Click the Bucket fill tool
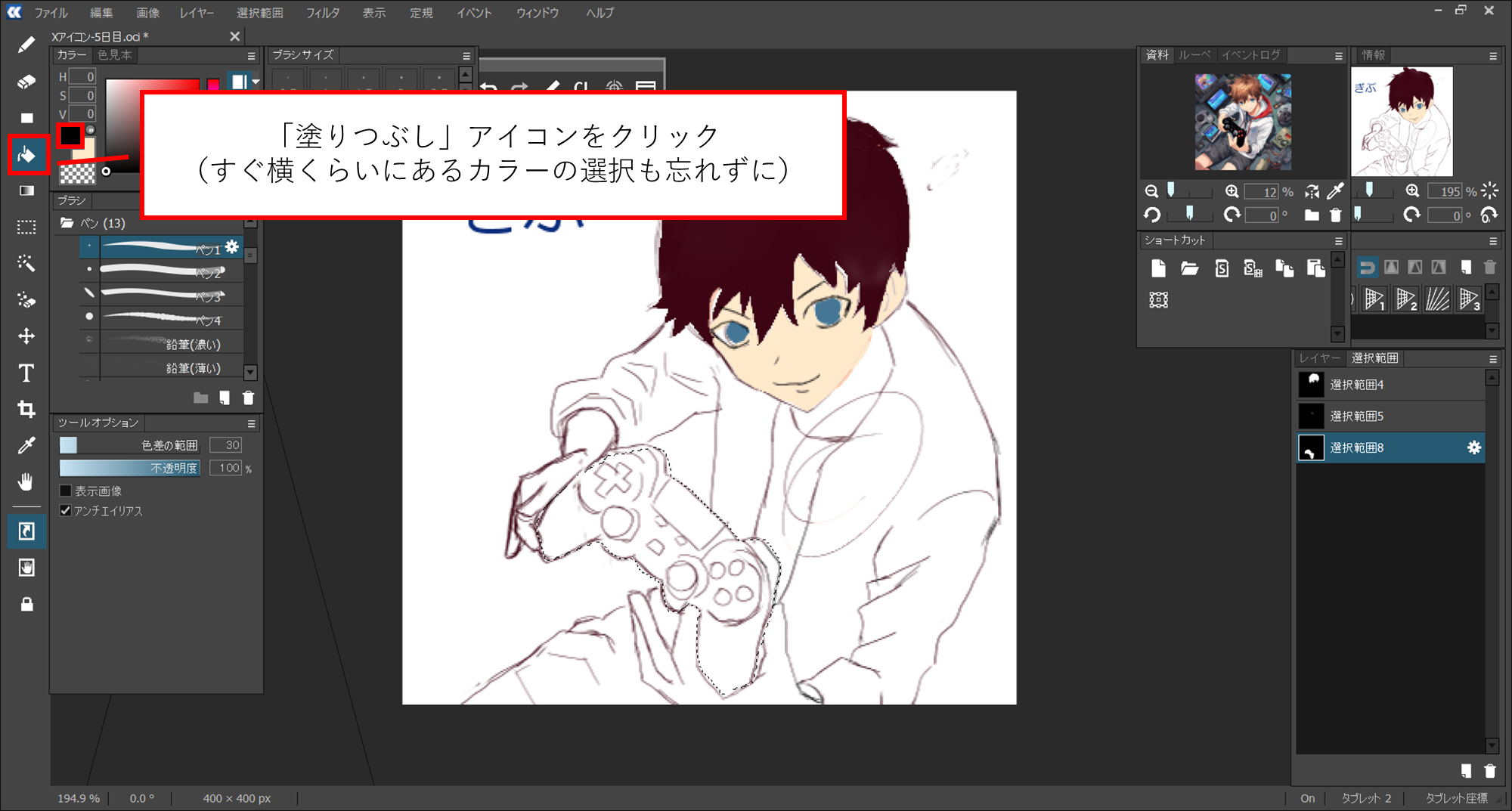This screenshot has height=811, width=1512. [27, 155]
